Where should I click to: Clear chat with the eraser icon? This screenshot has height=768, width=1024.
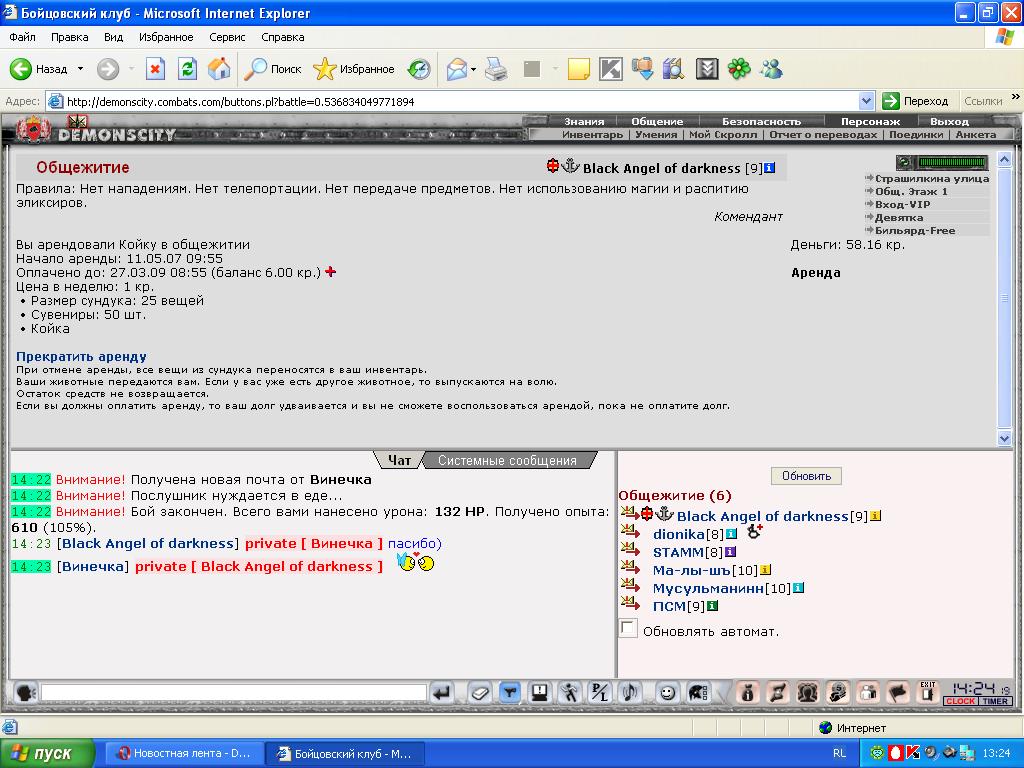tap(479, 692)
